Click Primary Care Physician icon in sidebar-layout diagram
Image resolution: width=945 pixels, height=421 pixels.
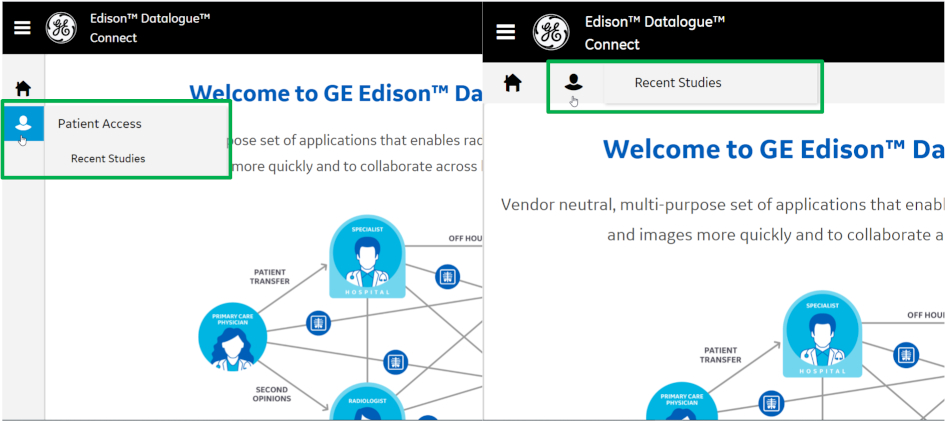coord(233,337)
